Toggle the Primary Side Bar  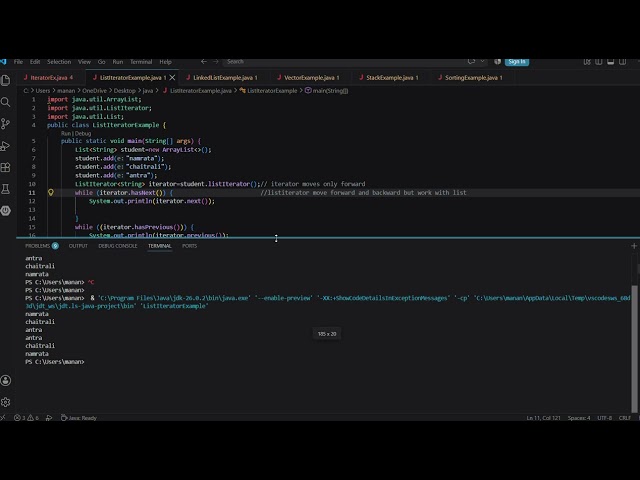coord(599,62)
